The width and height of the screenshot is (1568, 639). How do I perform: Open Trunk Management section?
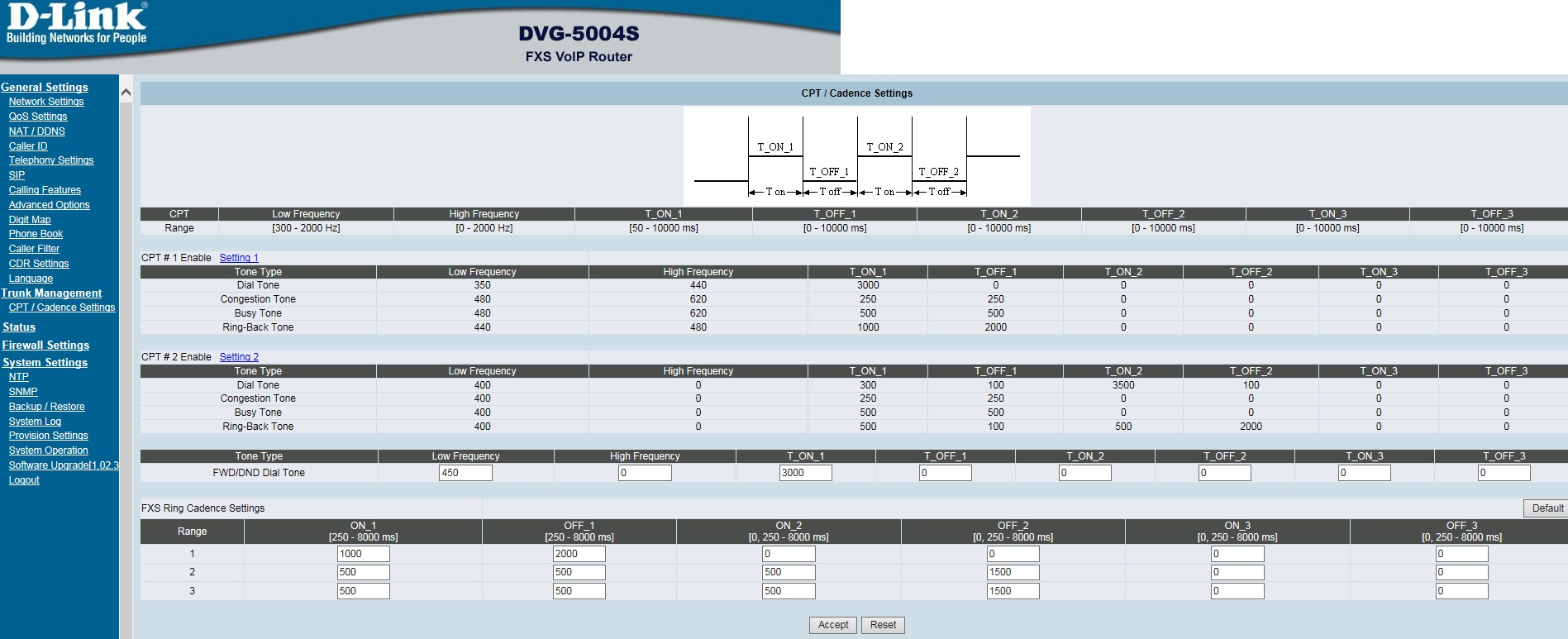click(51, 293)
